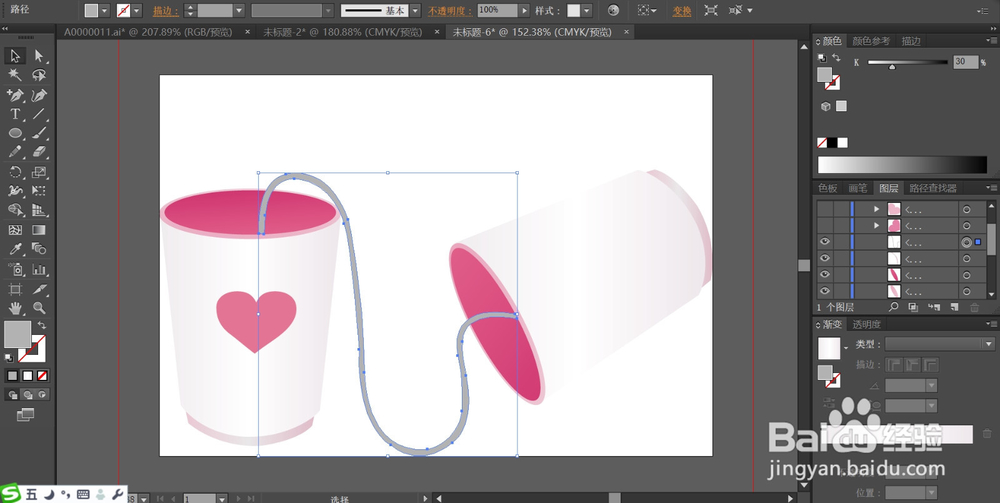Select the Zoom magnifier tool
1000x503 pixels.
39,308
